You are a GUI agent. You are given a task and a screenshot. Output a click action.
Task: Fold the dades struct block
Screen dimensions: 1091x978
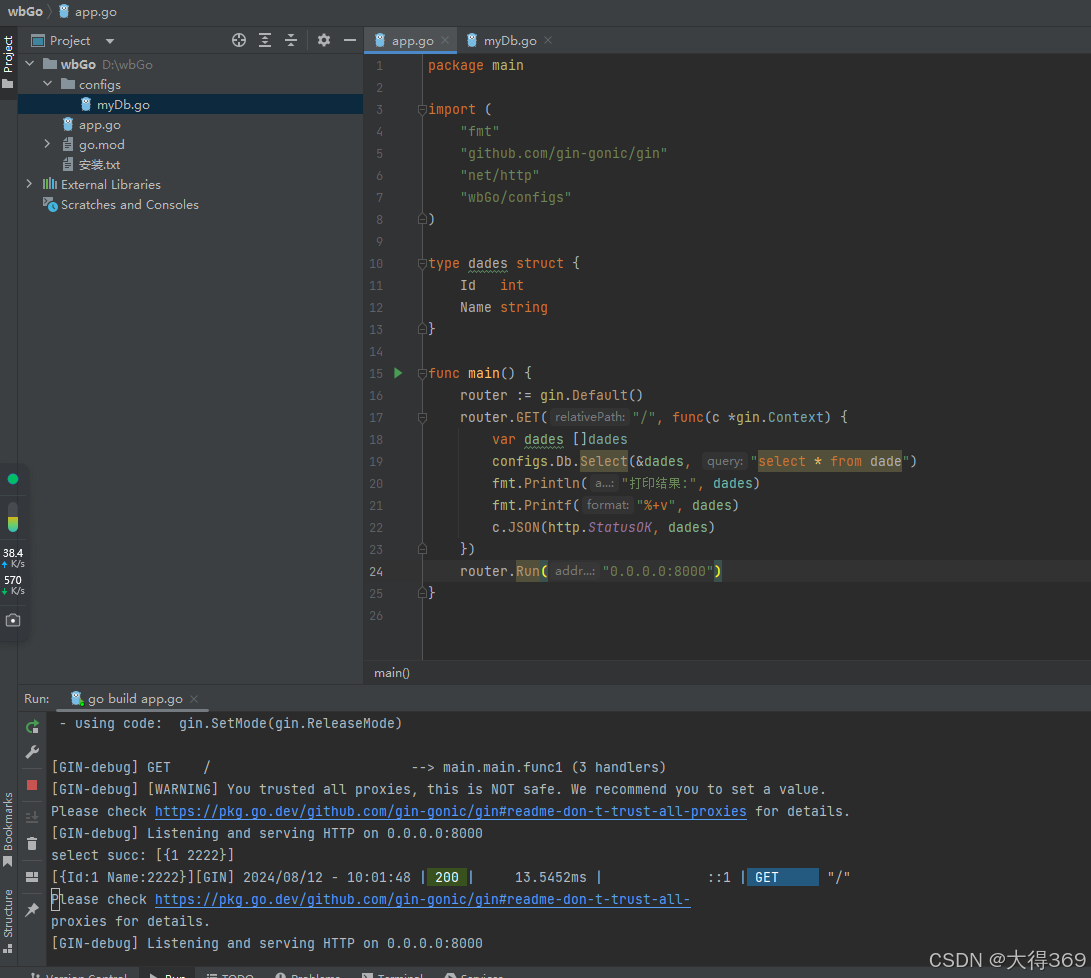[422, 263]
